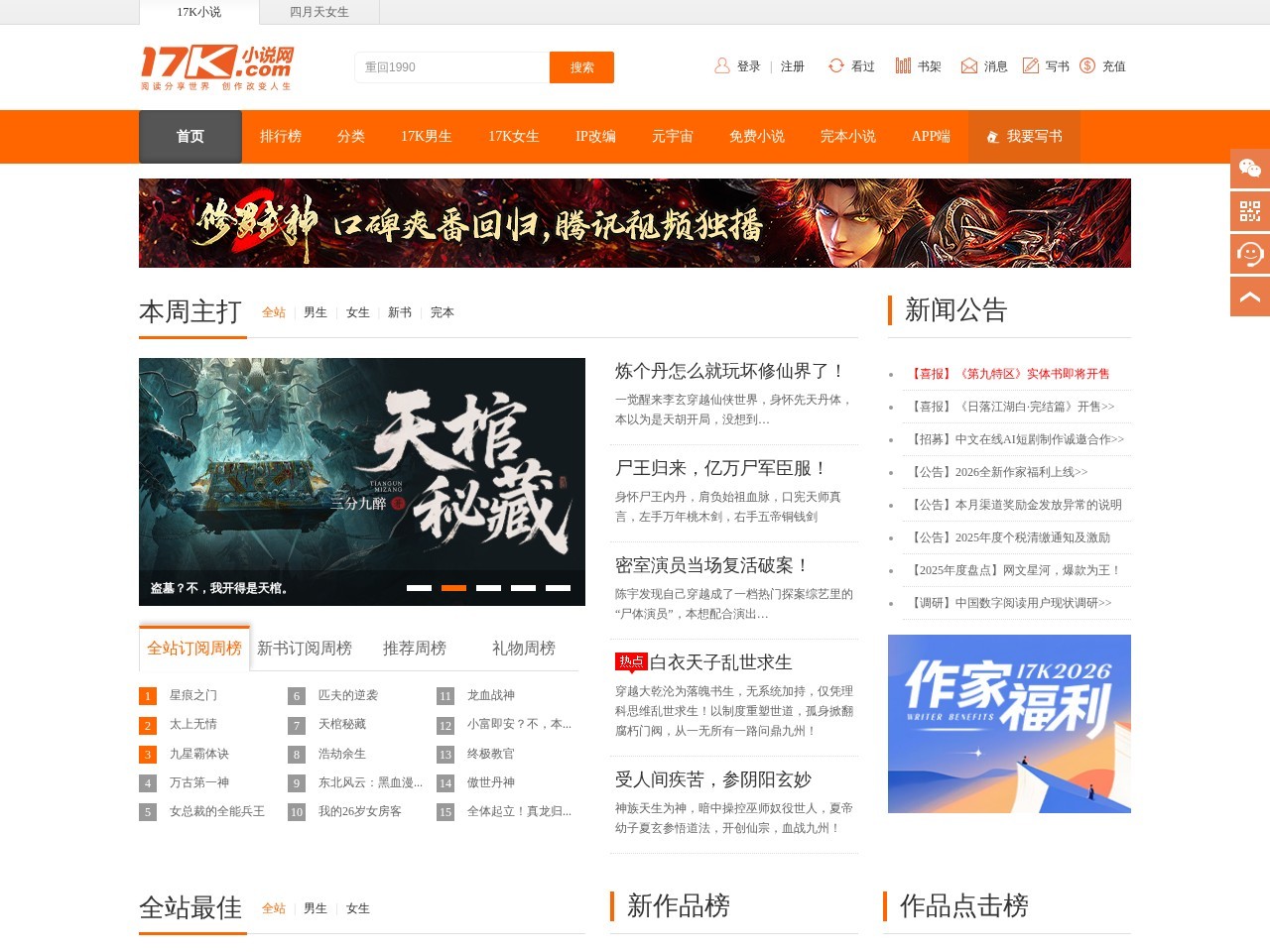Click the 注册 link

(793, 66)
